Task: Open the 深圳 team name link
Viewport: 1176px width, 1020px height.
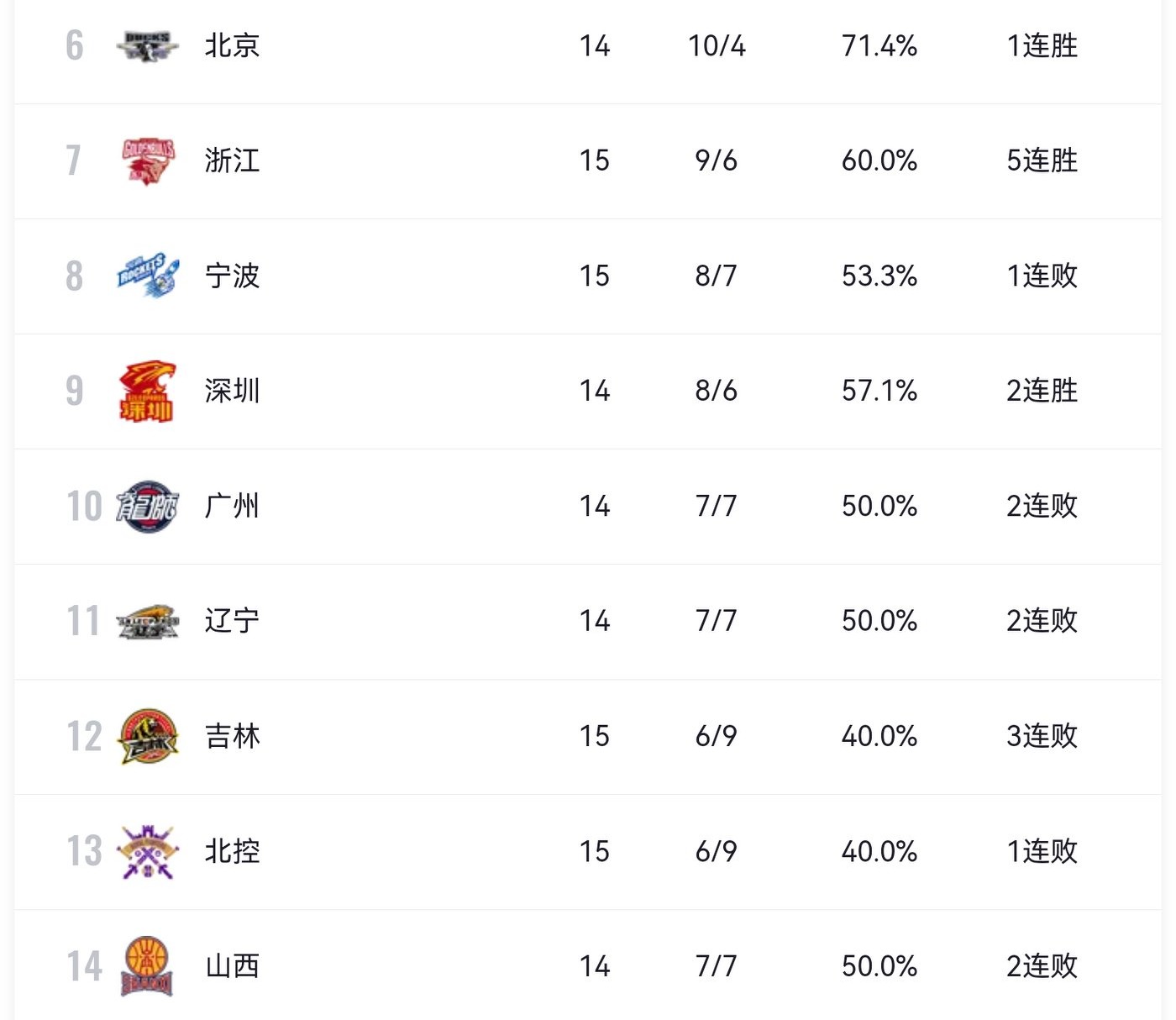Action: (x=232, y=391)
